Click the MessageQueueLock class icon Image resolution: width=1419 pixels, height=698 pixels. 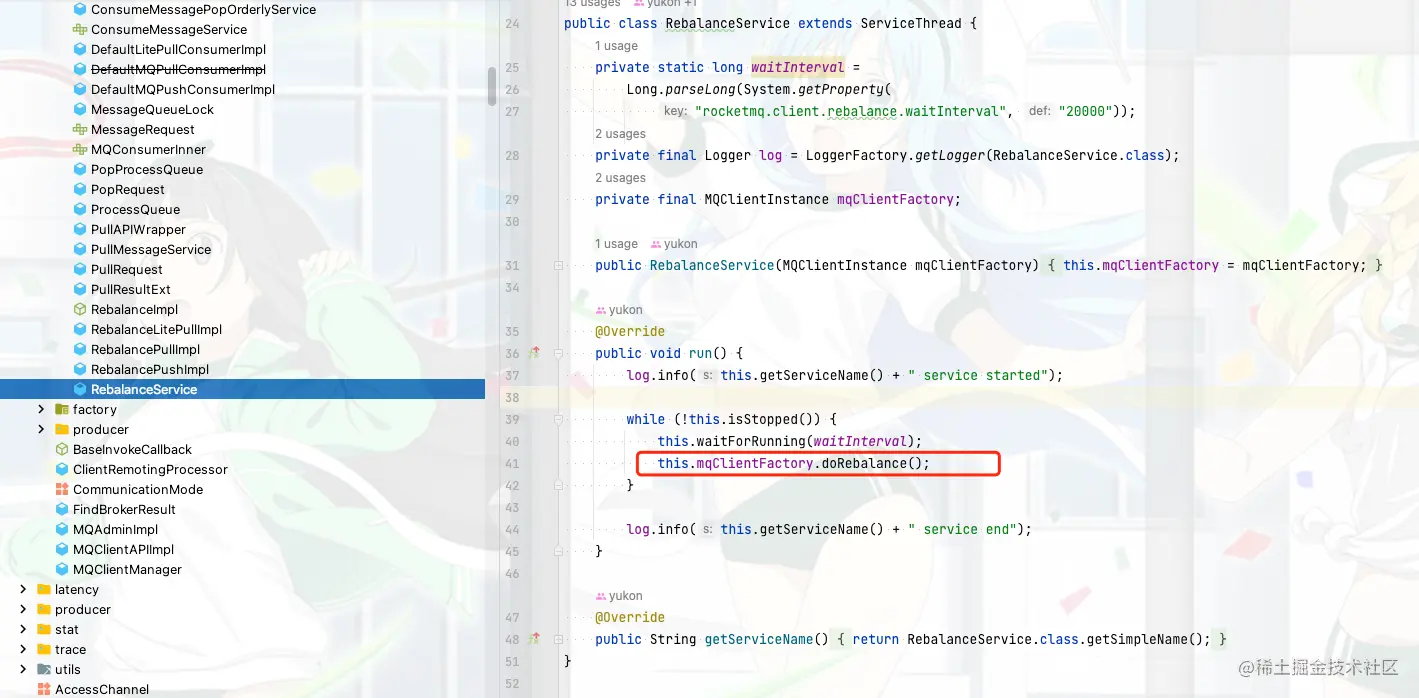pyautogui.click(x=80, y=109)
